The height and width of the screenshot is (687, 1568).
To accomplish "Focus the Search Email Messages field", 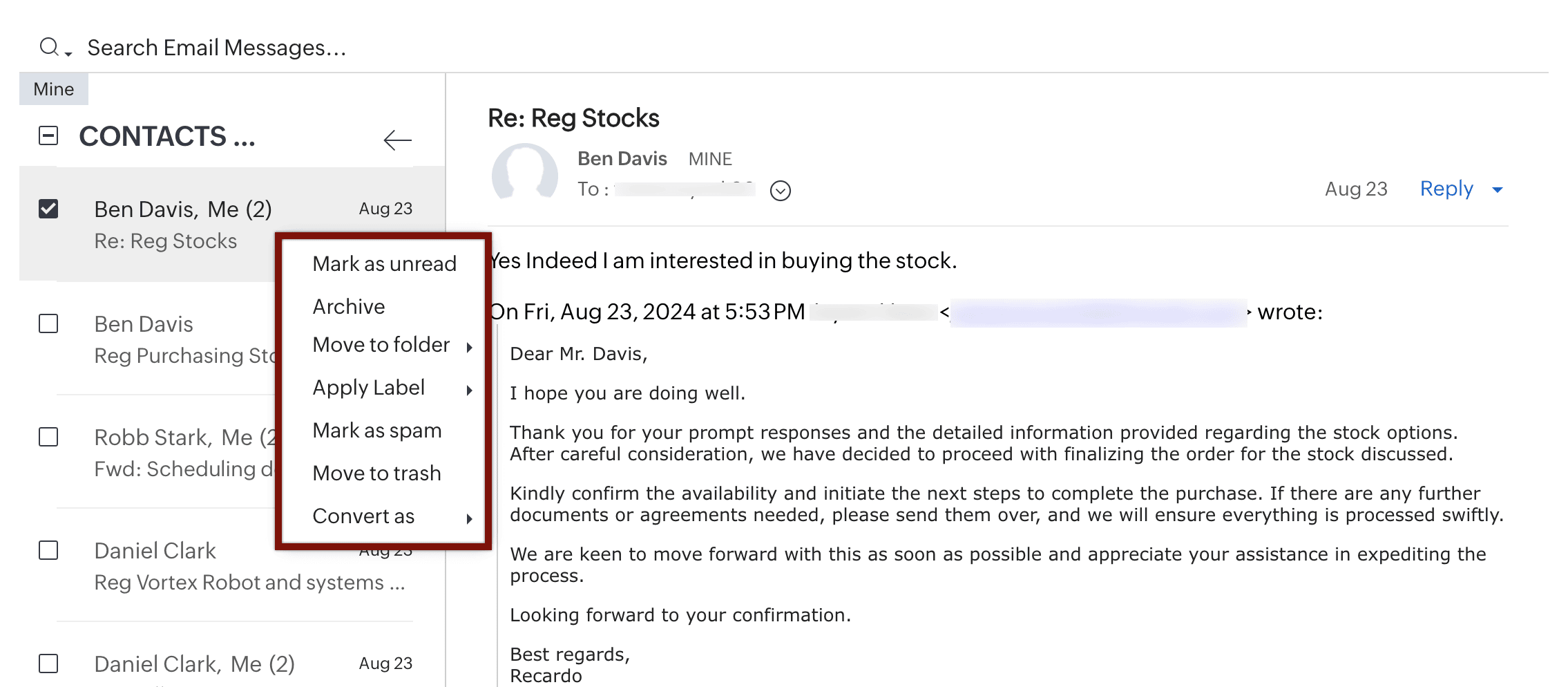I will click(217, 48).
